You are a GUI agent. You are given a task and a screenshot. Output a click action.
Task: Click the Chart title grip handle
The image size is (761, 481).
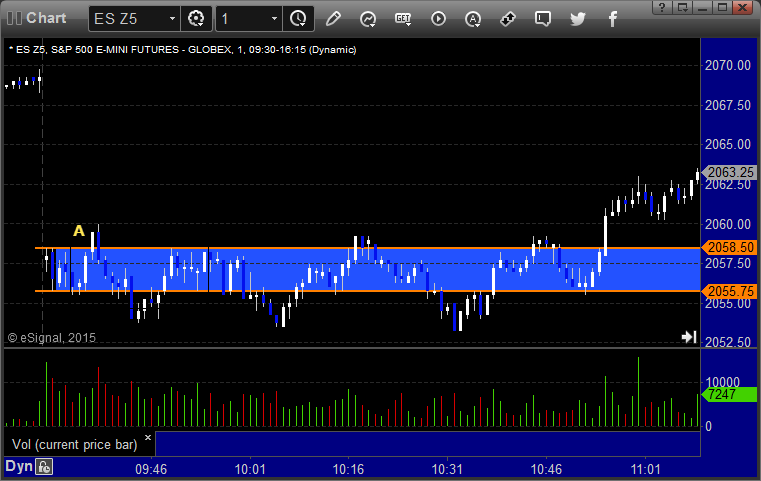[15, 18]
